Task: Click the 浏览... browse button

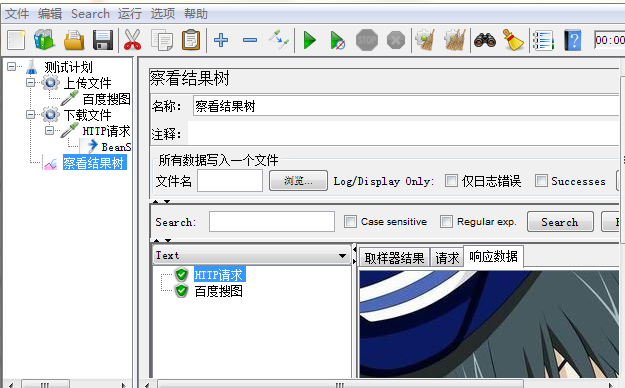Action: click(x=298, y=181)
